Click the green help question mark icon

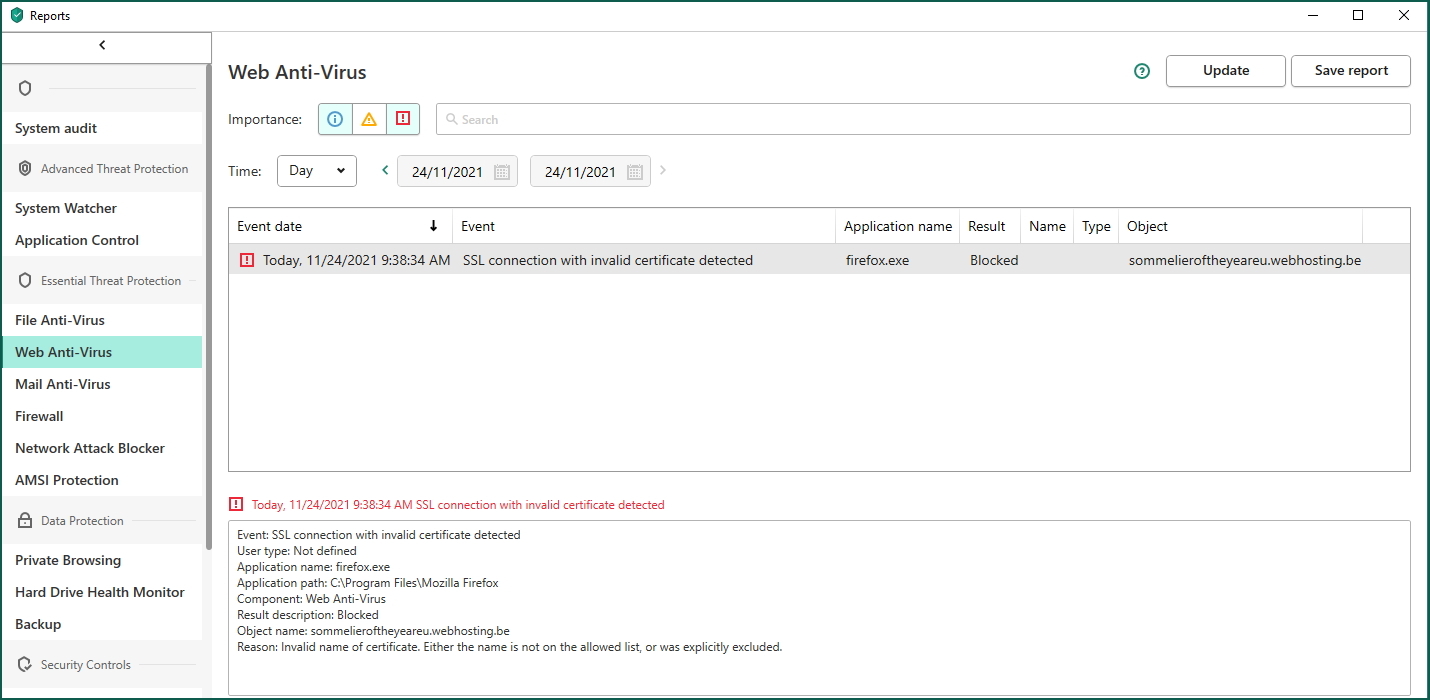[x=1142, y=71]
